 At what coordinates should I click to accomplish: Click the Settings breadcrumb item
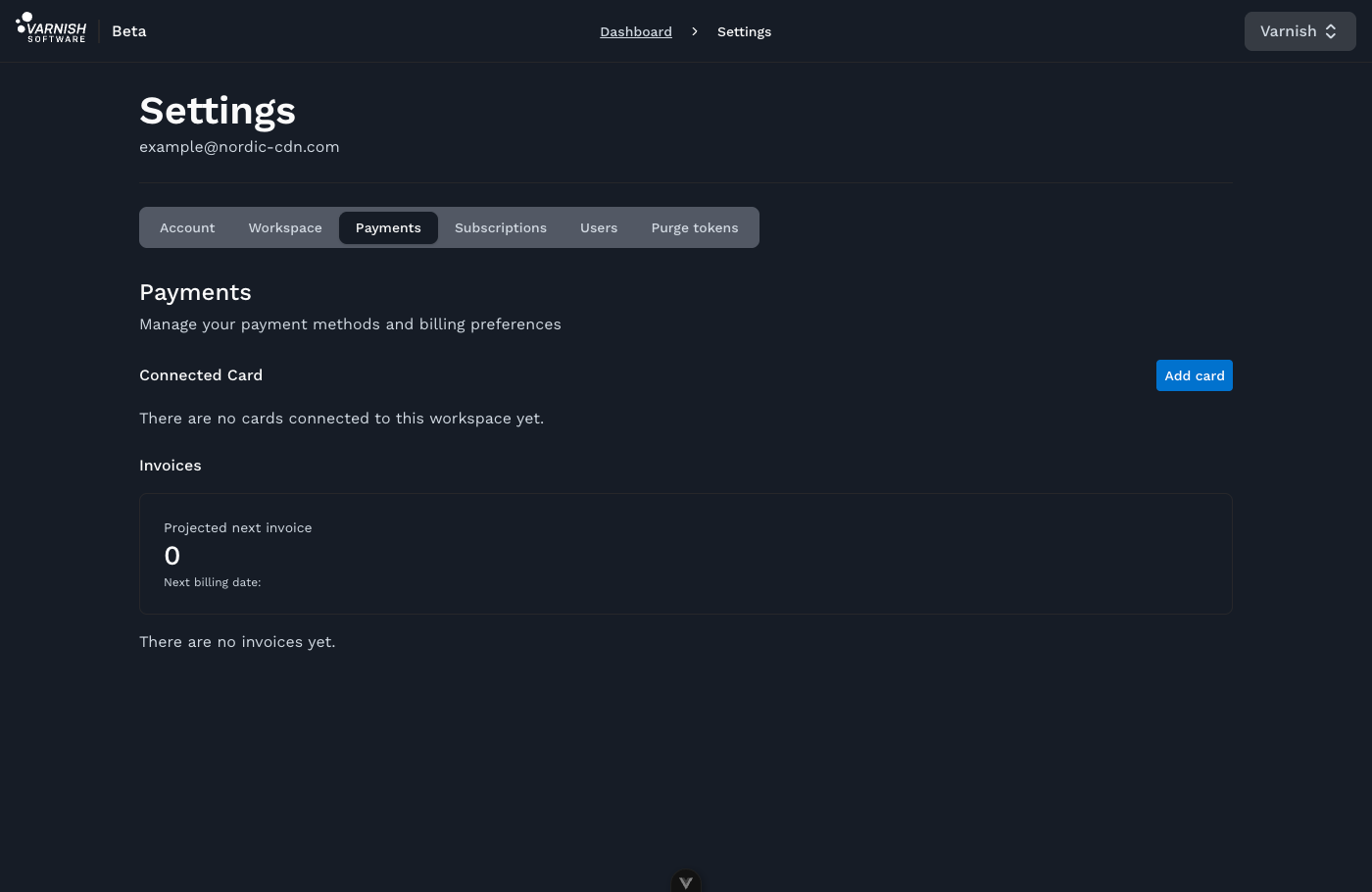(x=744, y=31)
